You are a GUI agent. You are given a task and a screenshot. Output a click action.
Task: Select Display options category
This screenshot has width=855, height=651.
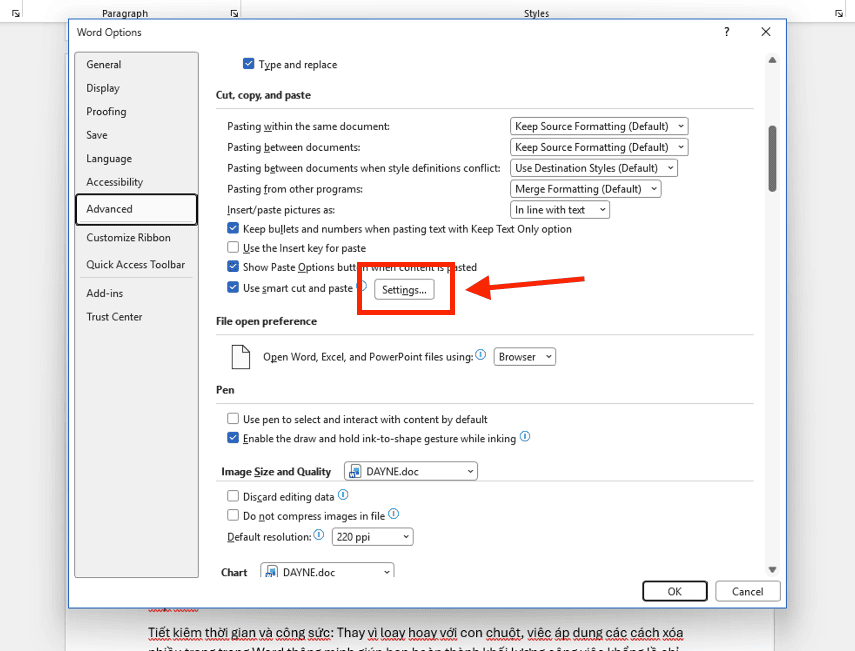pos(136,88)
